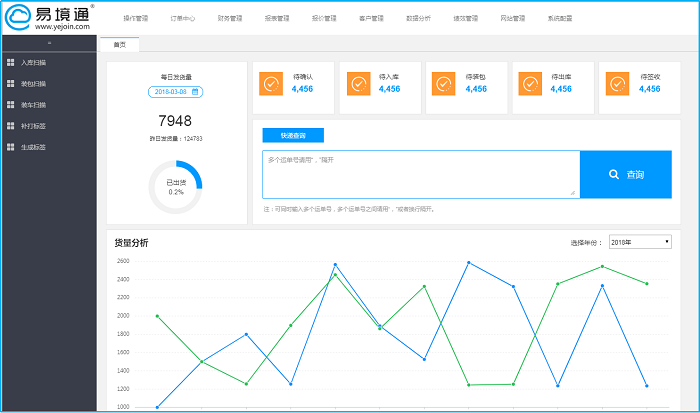
Task: Click the 快速查询 button
Action: (293, 135)
